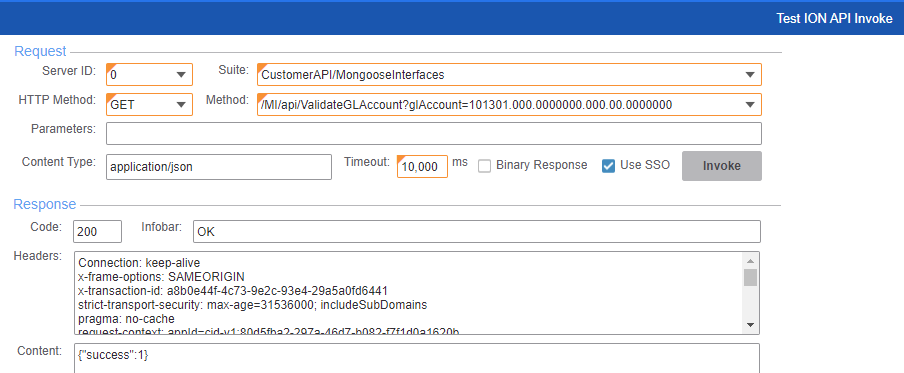Screen dimensions: 904x373
Task: Open the HTTP Method dropdown
Action: (x=180, y=105)
